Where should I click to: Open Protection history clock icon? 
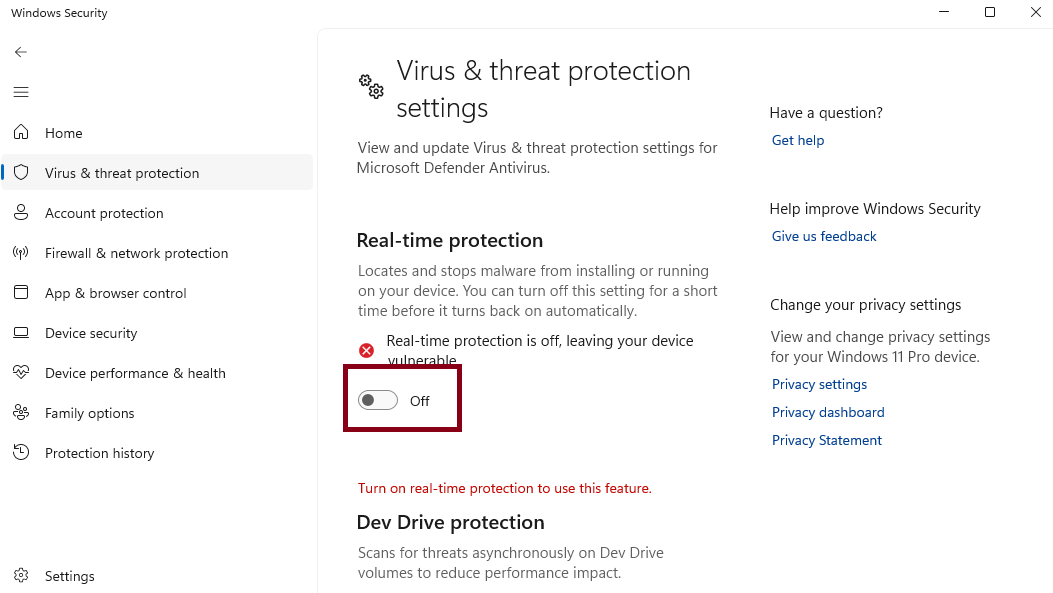point(21,453)
